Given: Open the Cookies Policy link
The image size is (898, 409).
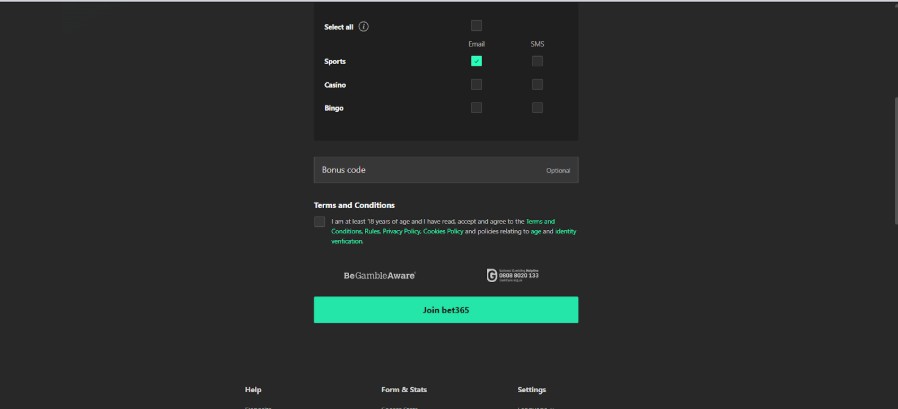Looking at the screenshot, I should coord(443,231).
